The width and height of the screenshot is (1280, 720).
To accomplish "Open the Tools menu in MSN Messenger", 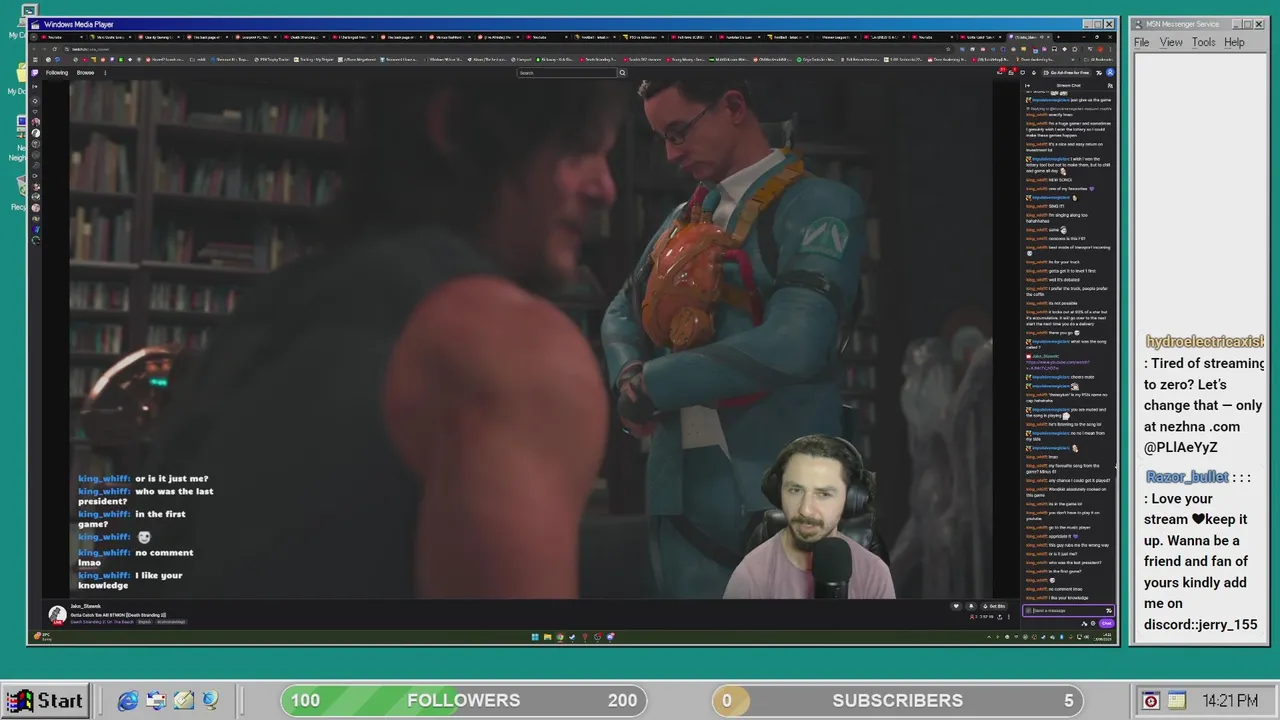I will pyautogui.click(x=1203, y=43).
